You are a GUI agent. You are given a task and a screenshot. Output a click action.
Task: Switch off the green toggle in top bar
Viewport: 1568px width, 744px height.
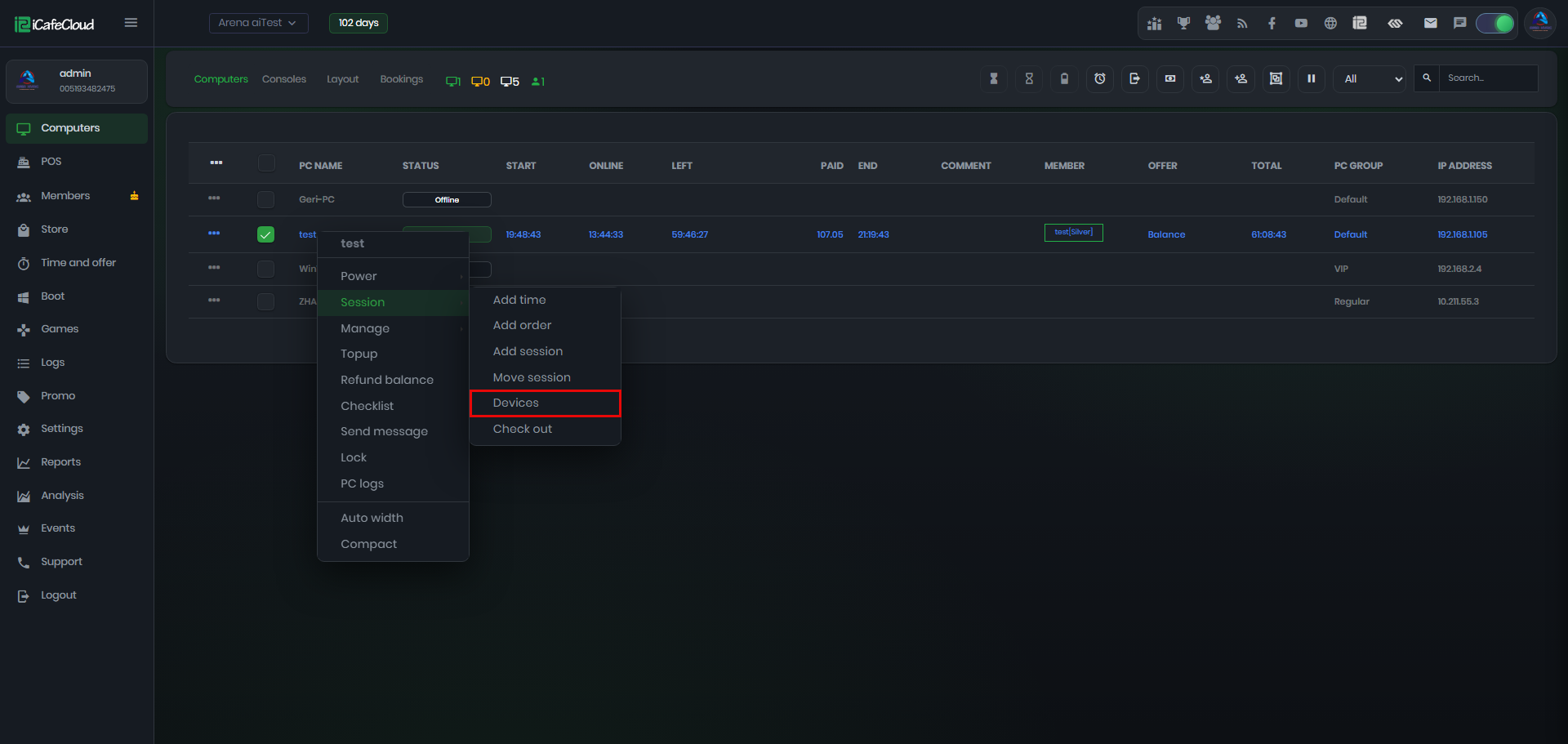click(1495, 24)
